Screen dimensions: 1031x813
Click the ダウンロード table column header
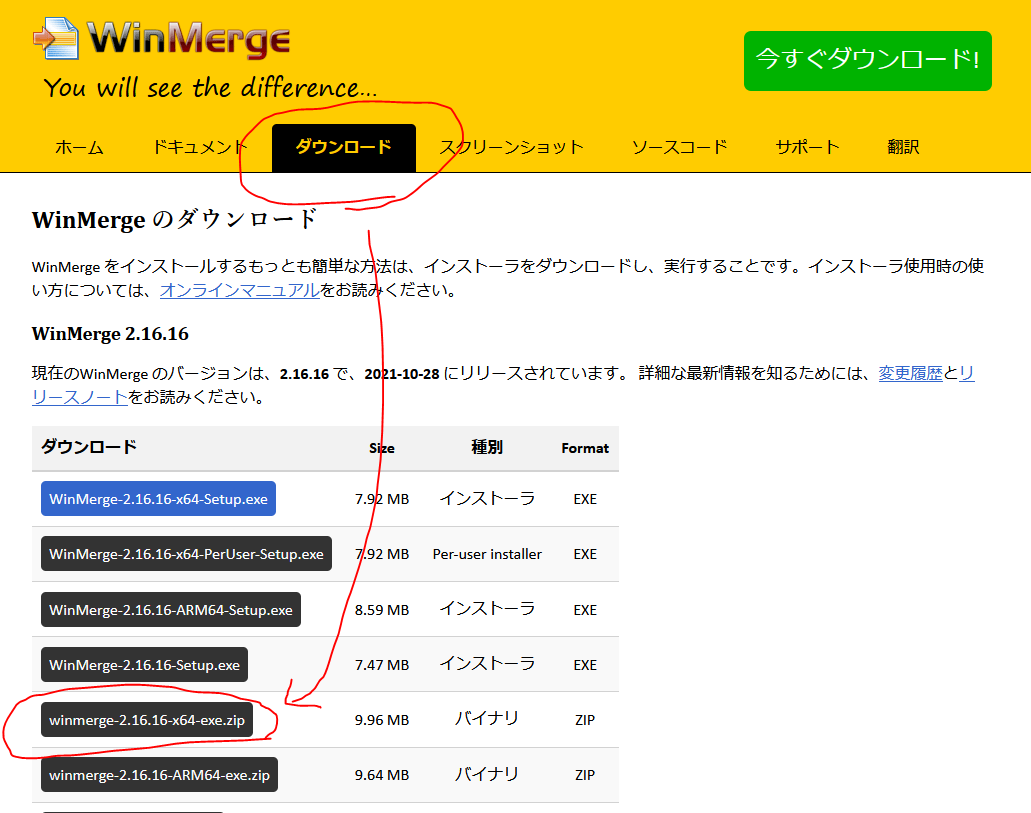(89, 447)
